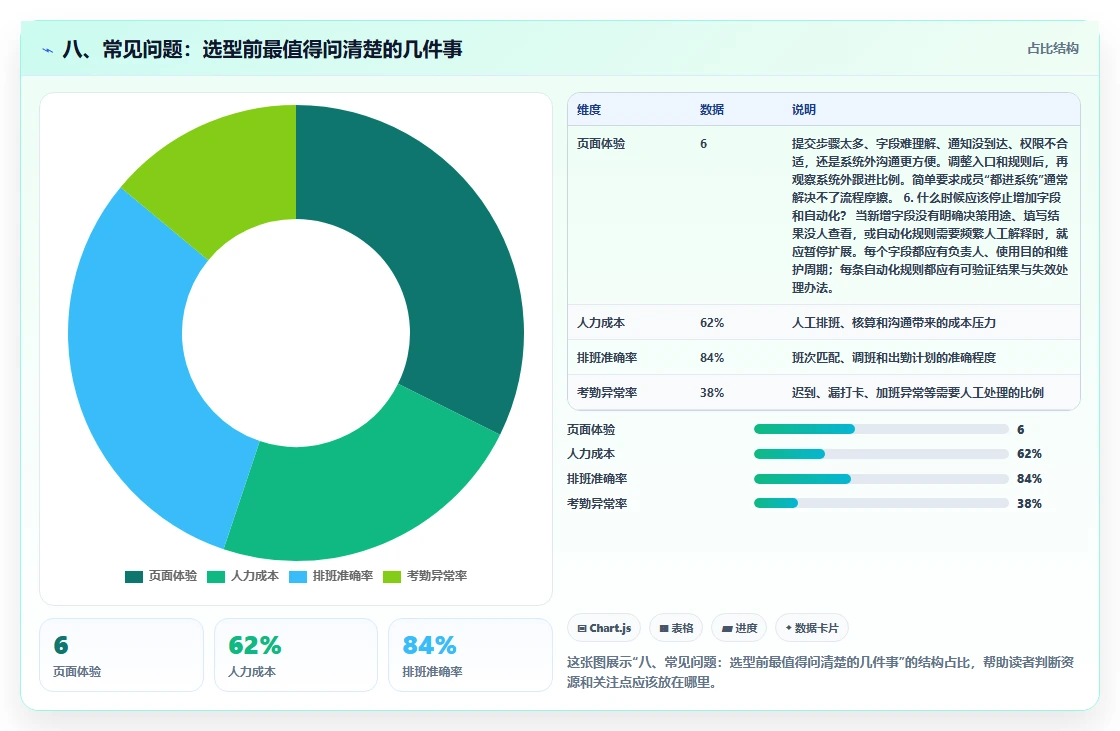Viewport: 1120px width, 731px height.
Task: Click the 考勤异常率 progress row label
Action: click(597, 504)
